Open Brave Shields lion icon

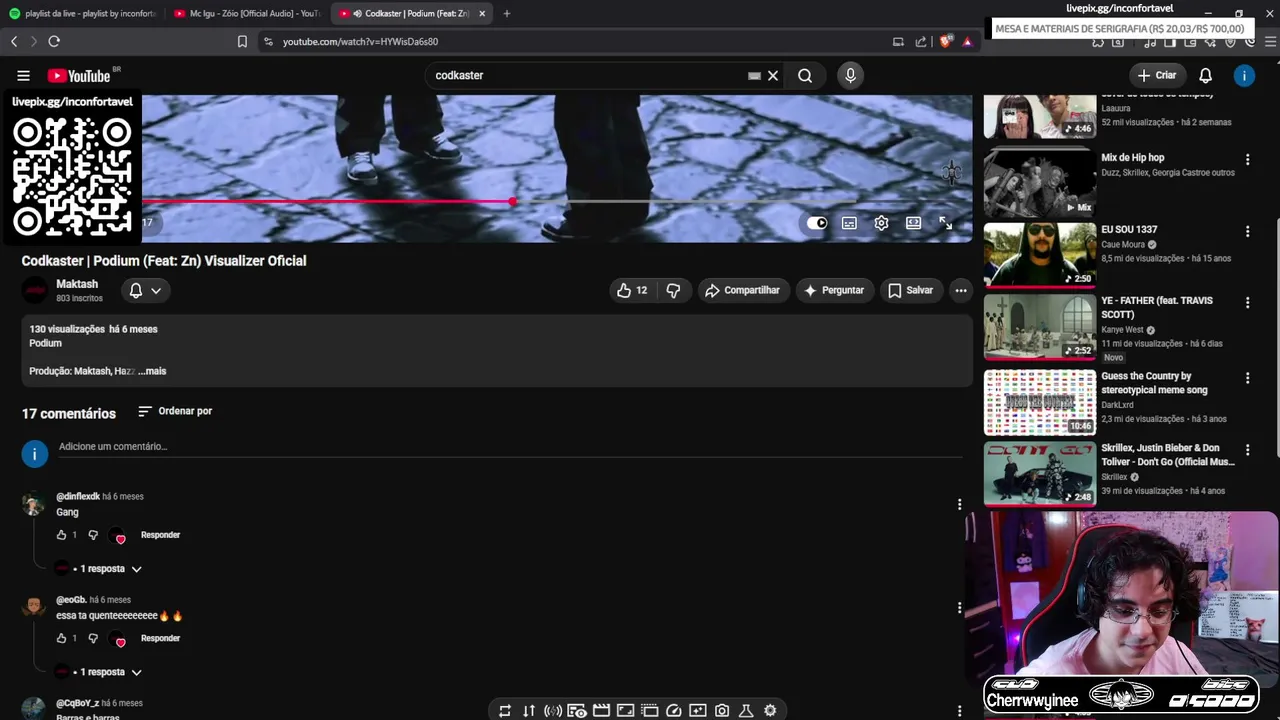pyautogui.click(x=946, y=42)
